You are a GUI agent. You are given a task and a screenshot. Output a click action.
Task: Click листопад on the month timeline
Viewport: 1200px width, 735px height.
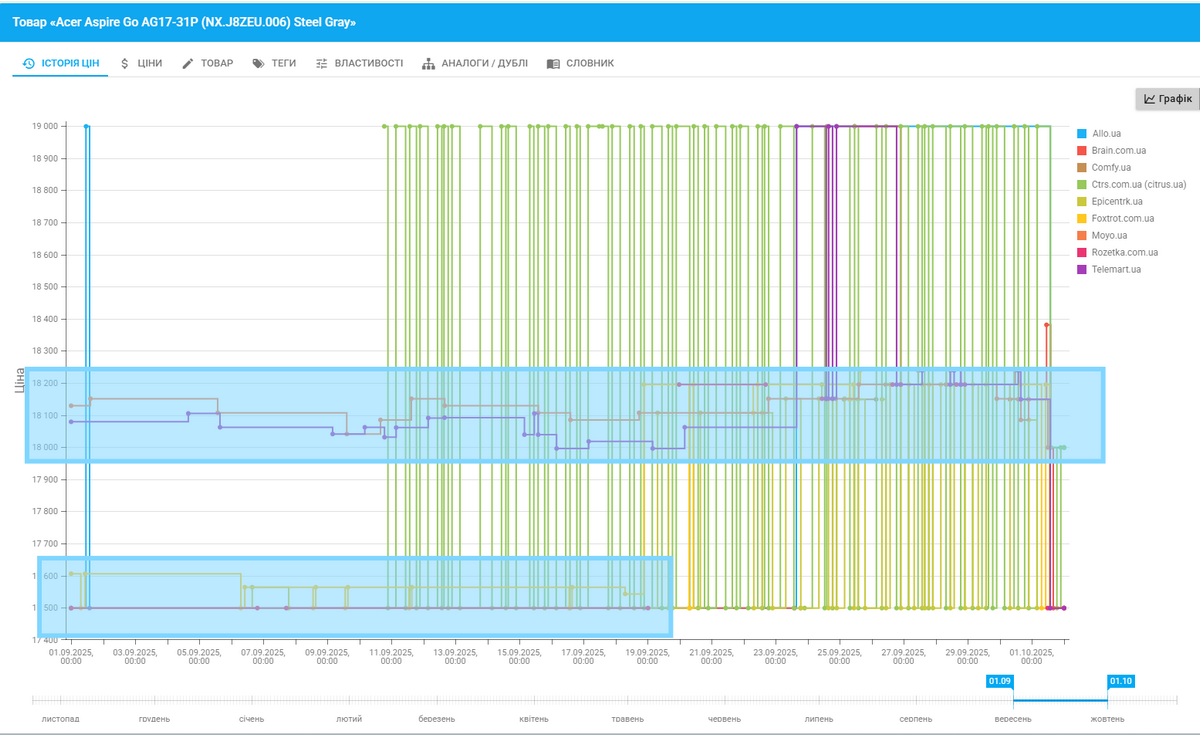coord(61,718)
